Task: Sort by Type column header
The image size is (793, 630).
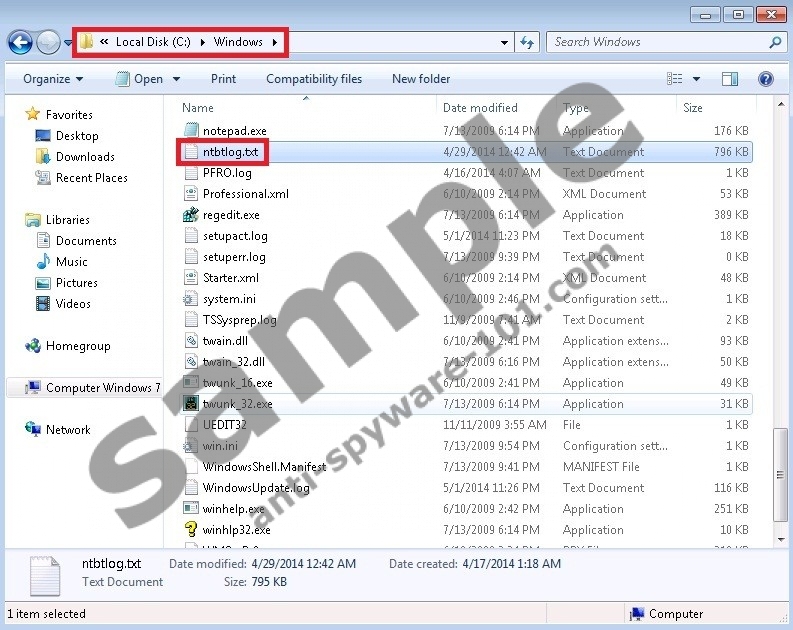Action: pyautogui.click(x=576, y=108)
